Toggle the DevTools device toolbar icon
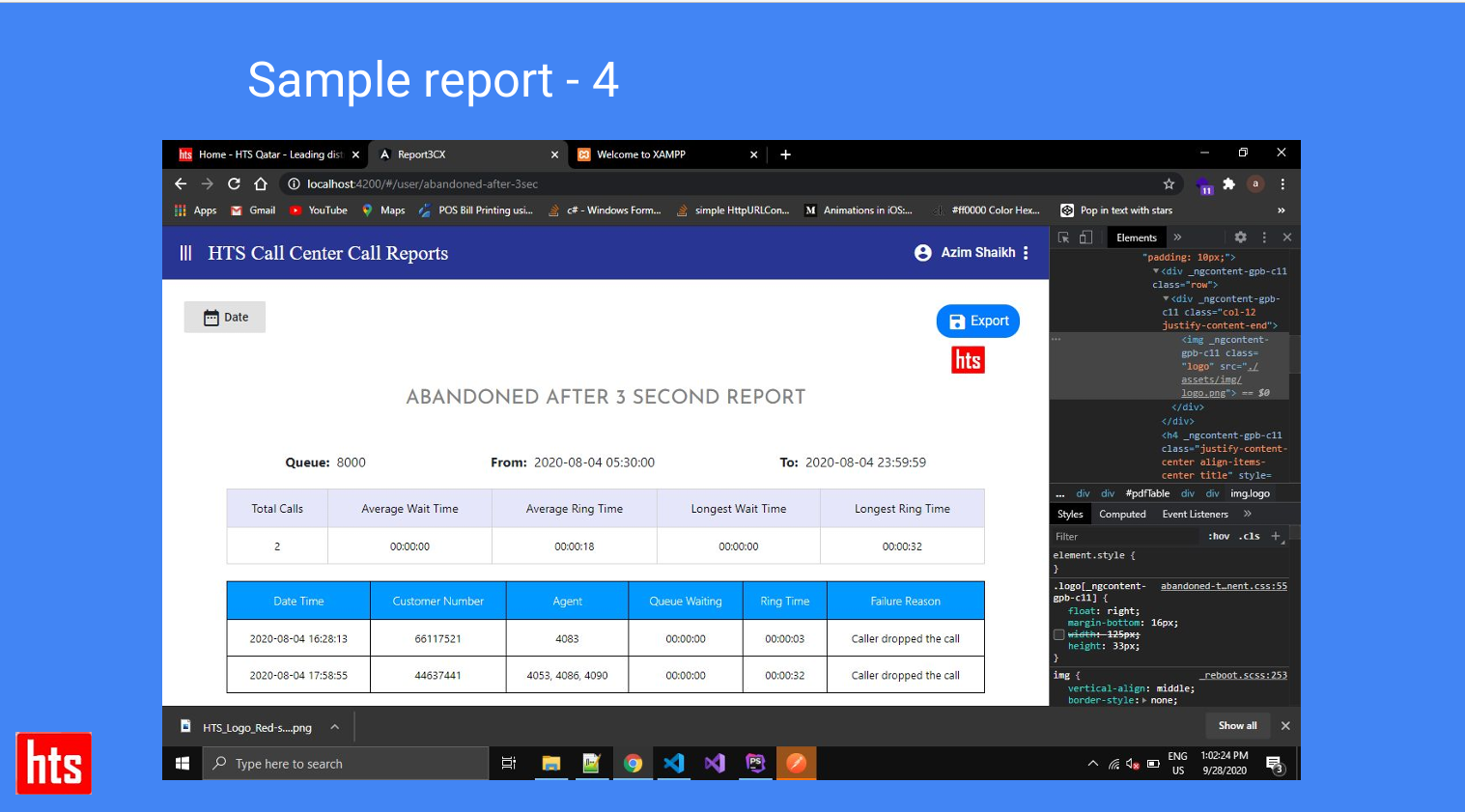Screen dimensions: 1465x812 [x=1085, y=238]
